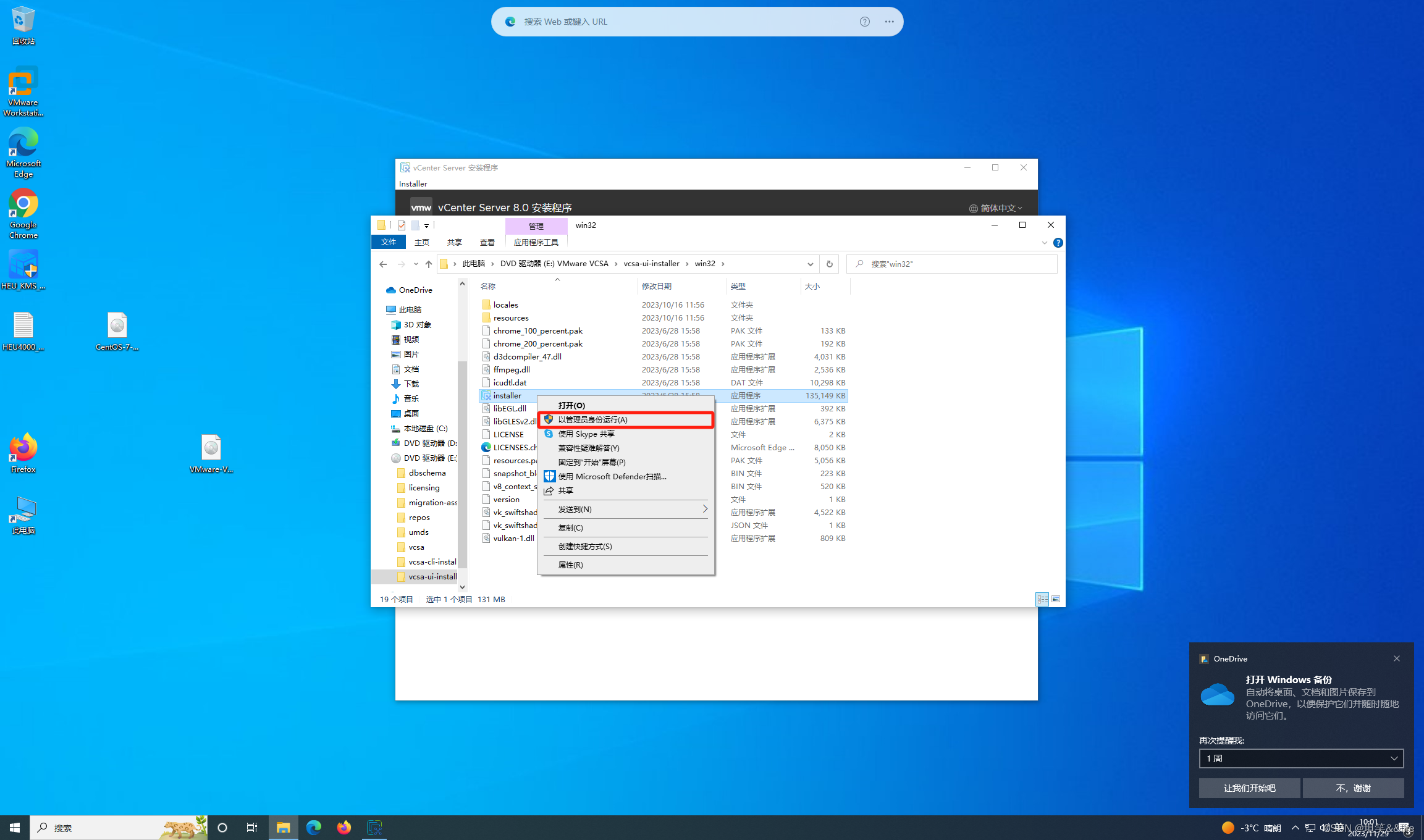This screenshot has width=1424, height=840.
Task: Open the Recycle Bin desktop icon
Action: click(x=23, y=25)
